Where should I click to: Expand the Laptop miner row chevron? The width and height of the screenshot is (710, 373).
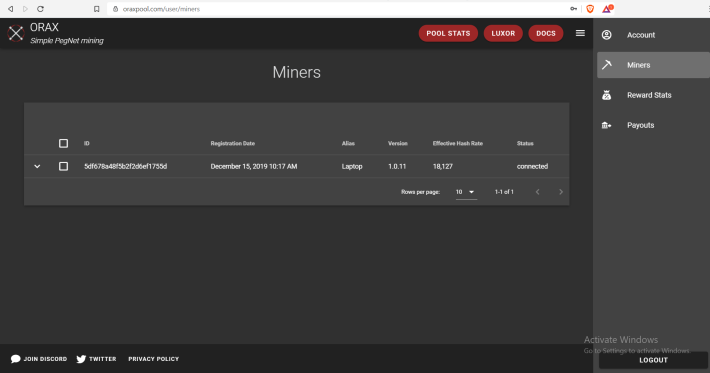tap(37, 166)
